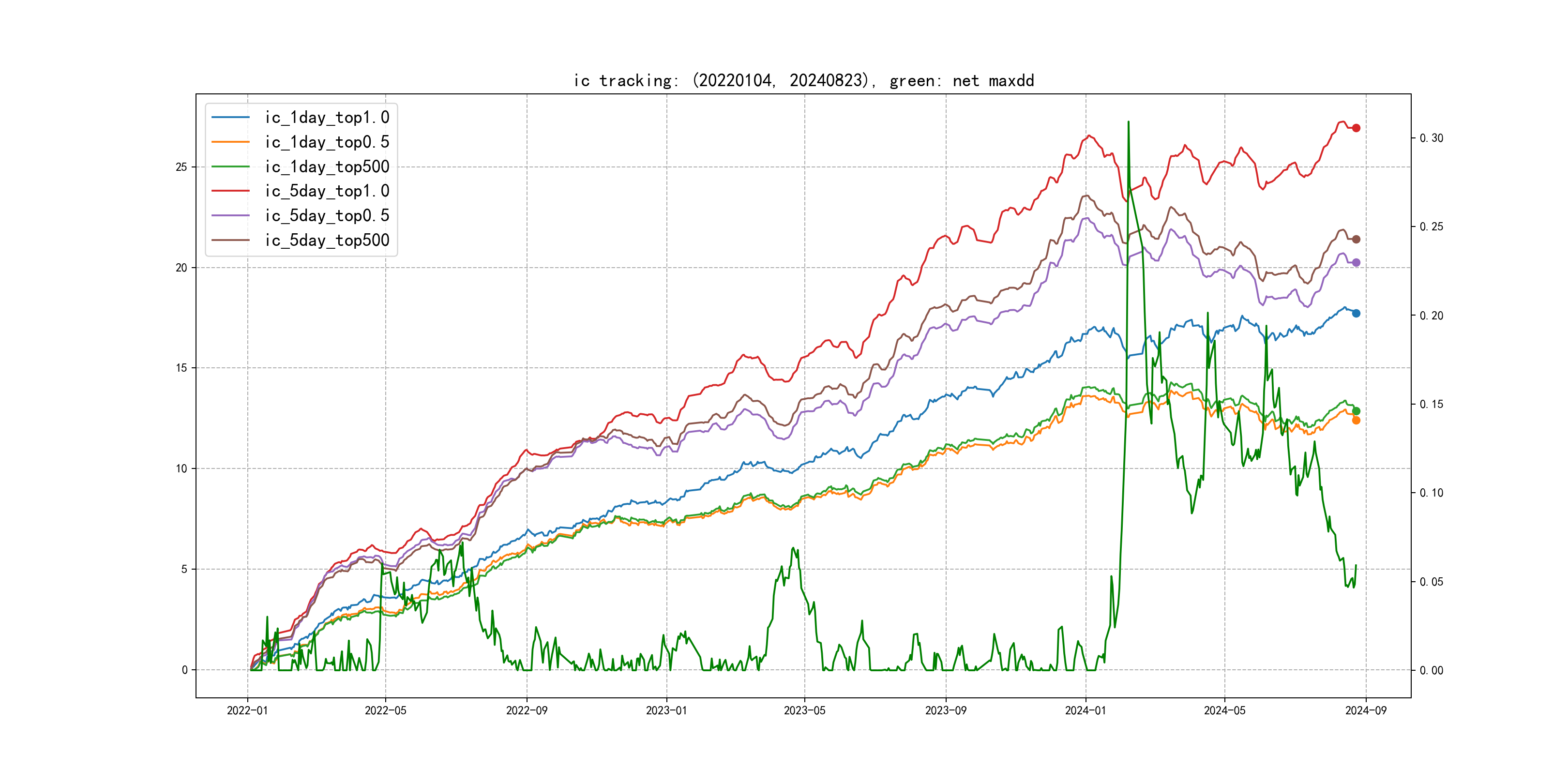Click the blue line swatch in legend
This screenshot has height=784, width=1568.
coord(230,118)
